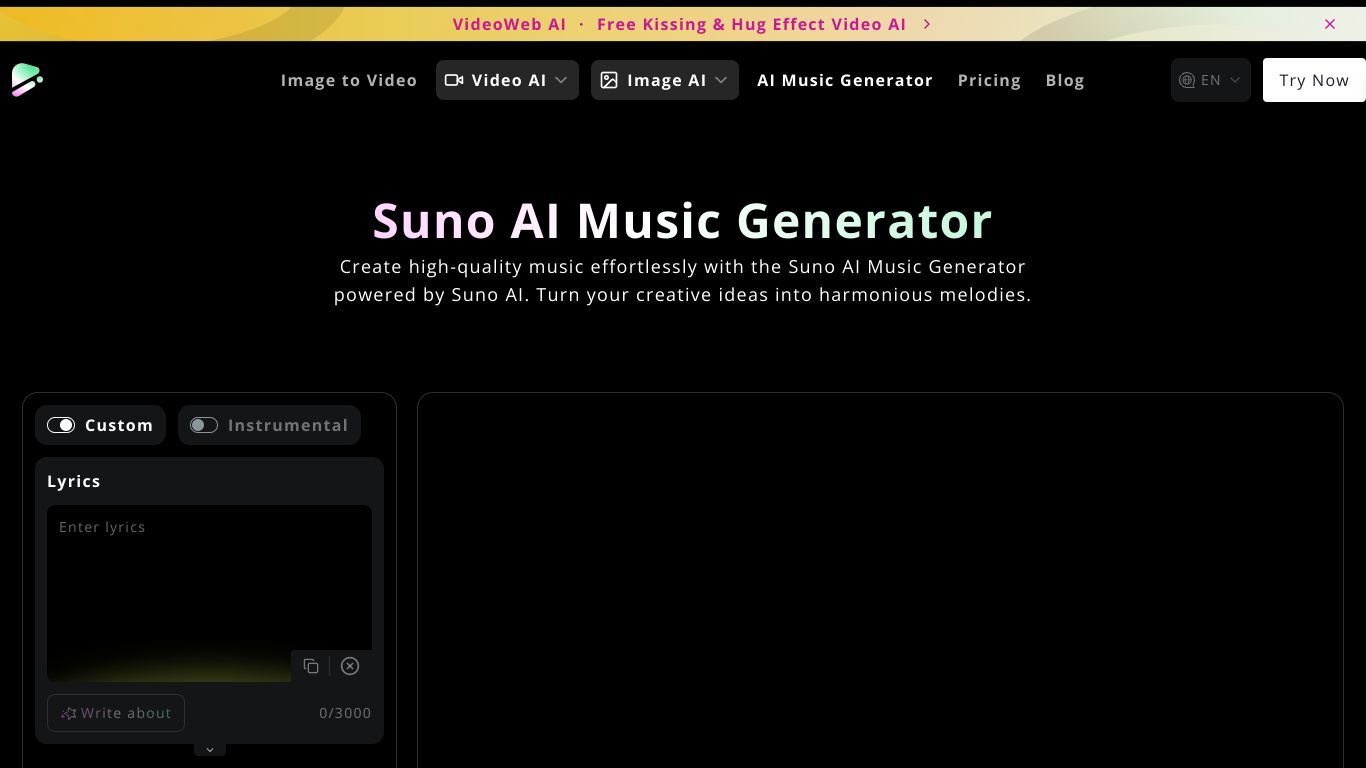
Task: Open the EN language selector
Action: (1210, 80)
